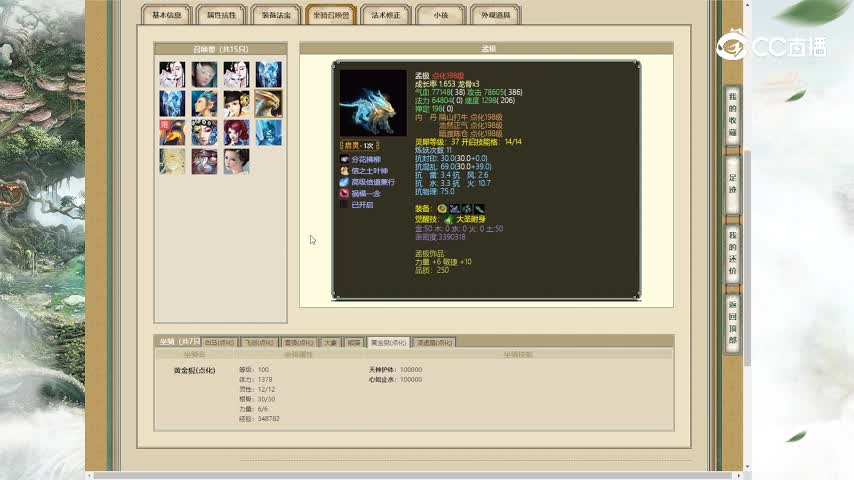The width and height of the screenshot is (854, 480).
Task: Open the 属性抗性 tab
Action: point(221,15)
